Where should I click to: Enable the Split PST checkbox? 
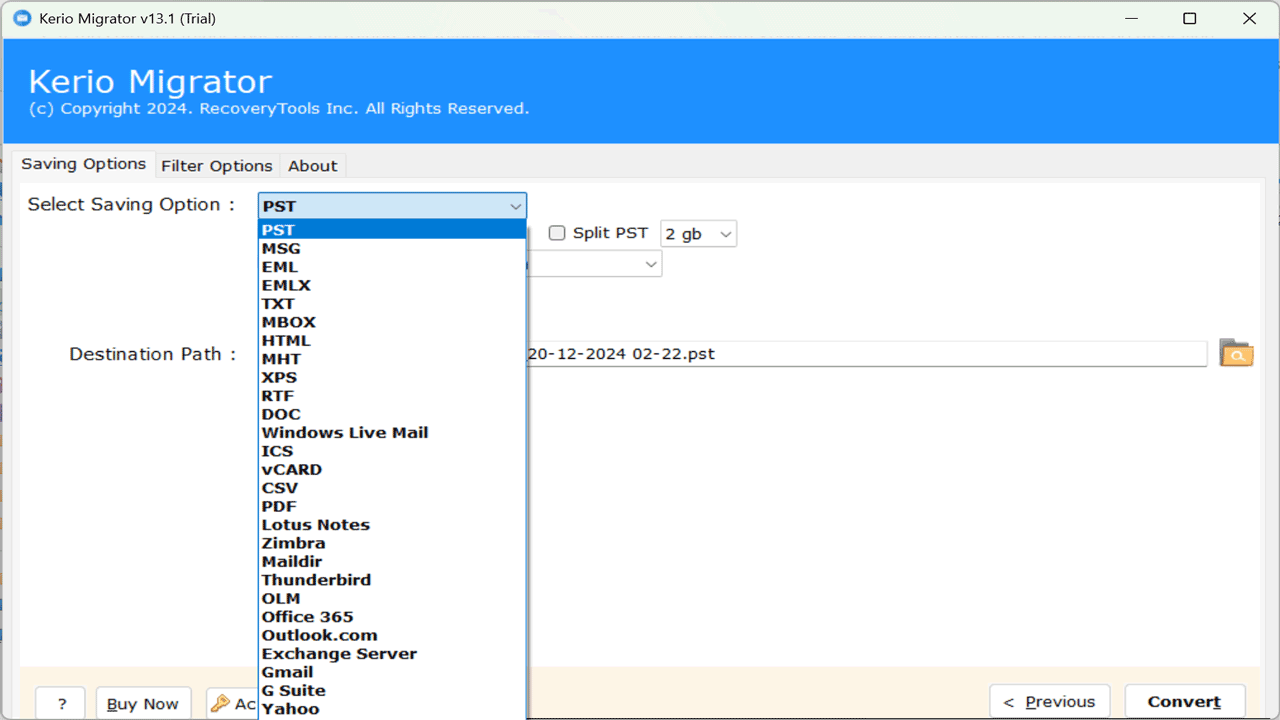[x=557, y=233]
